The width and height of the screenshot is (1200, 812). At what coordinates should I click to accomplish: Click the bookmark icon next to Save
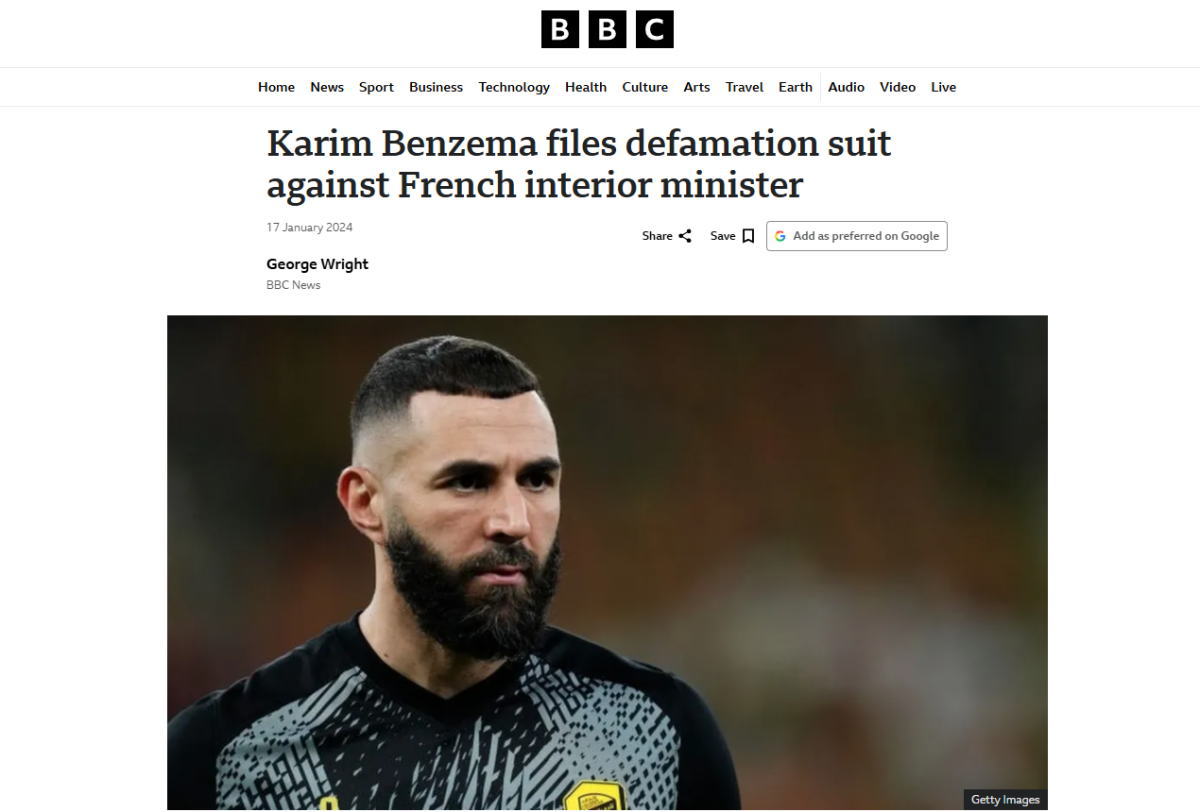(748, 236)
